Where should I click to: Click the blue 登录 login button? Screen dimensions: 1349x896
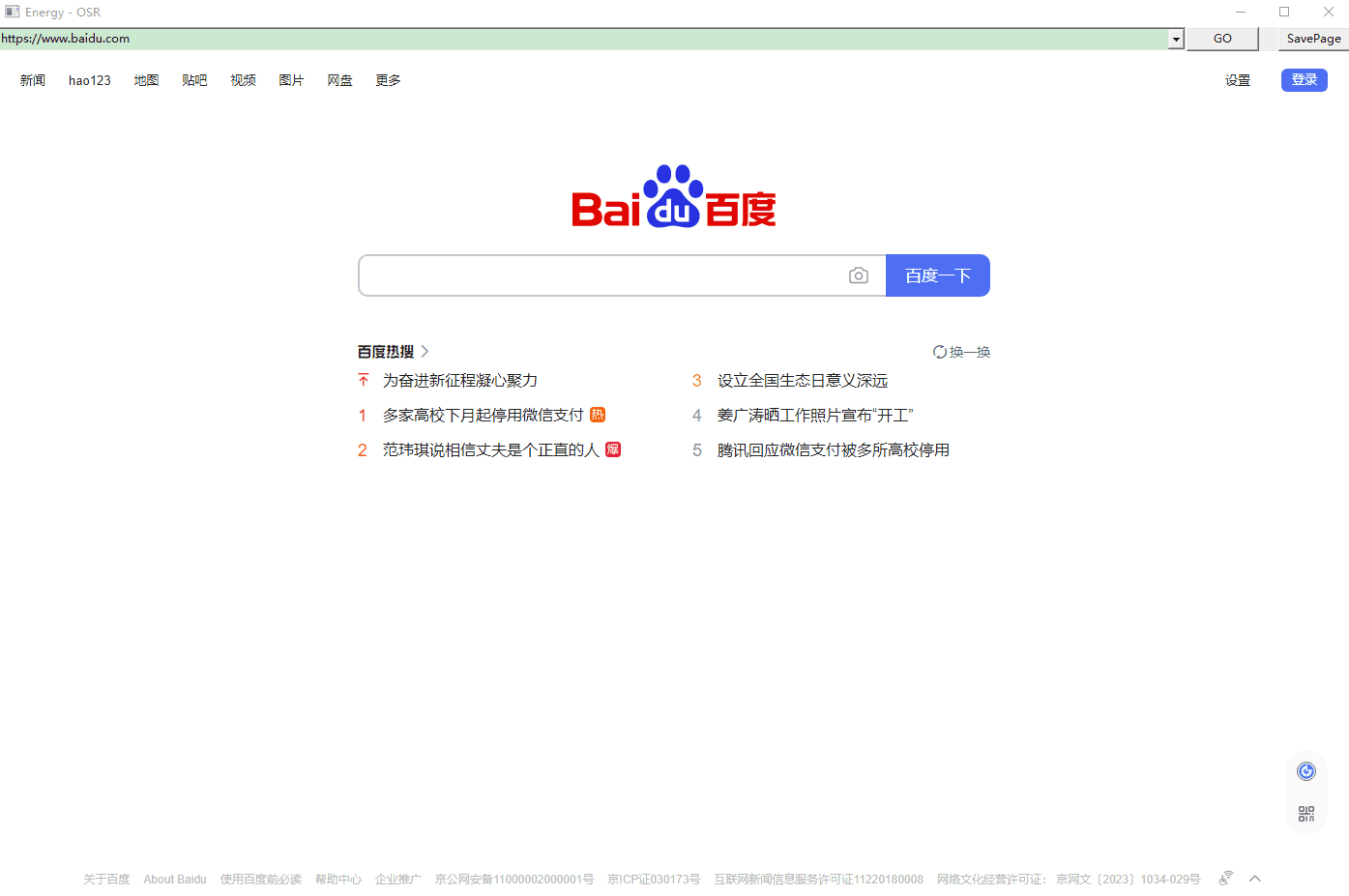click(x=1304, y=80)
